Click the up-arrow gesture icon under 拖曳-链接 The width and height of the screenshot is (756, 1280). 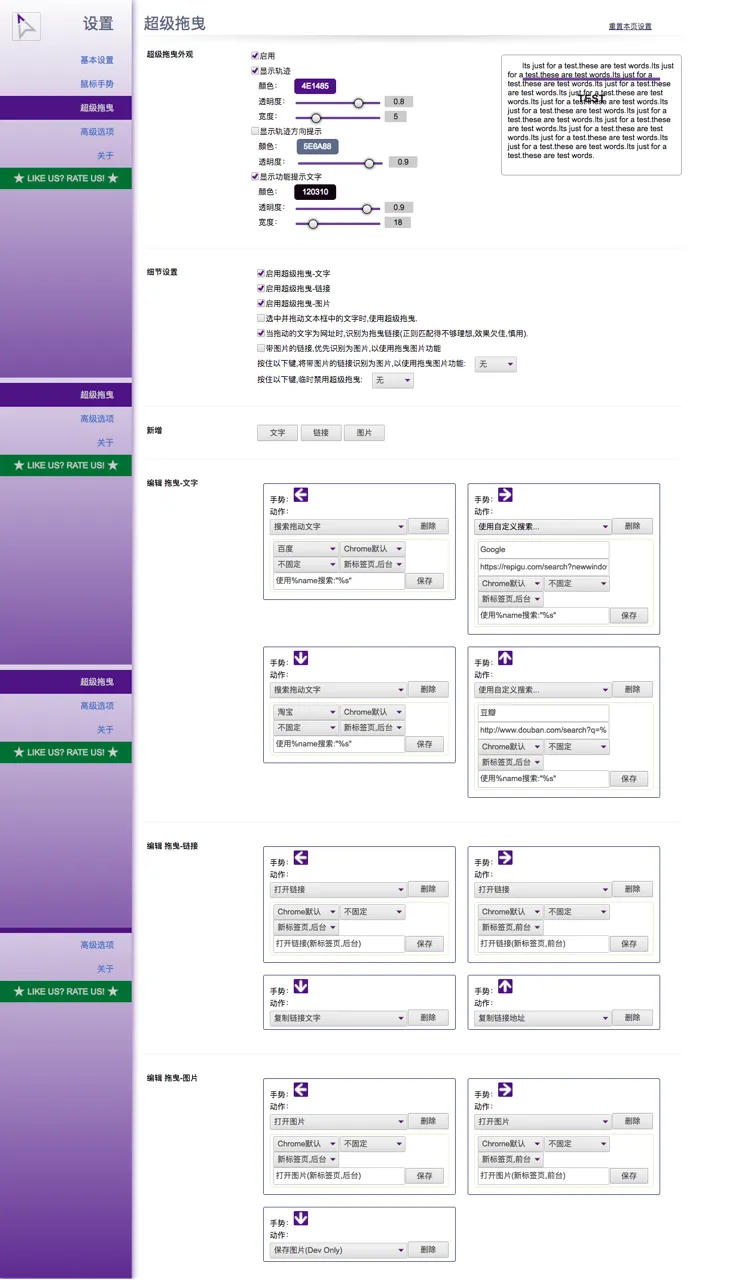505,987
